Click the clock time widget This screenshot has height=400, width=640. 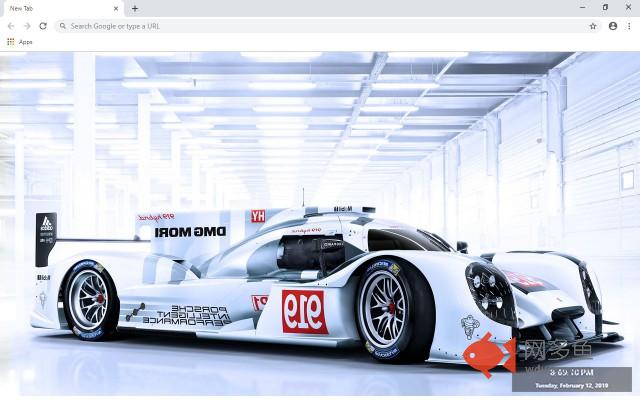tap(571, 372)
